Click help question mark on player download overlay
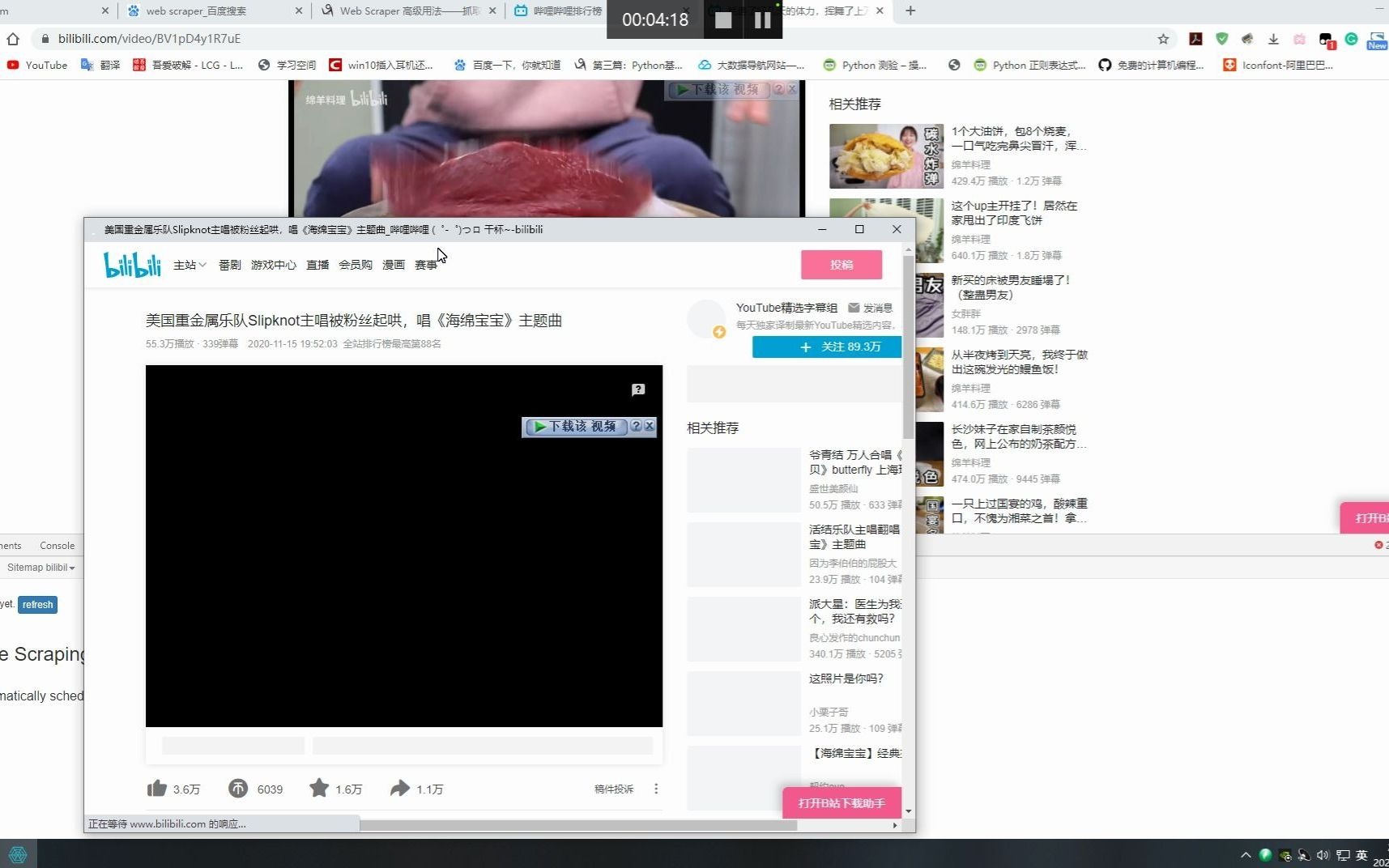Viewport: 1389px width, 868px height. click(636, 426)
